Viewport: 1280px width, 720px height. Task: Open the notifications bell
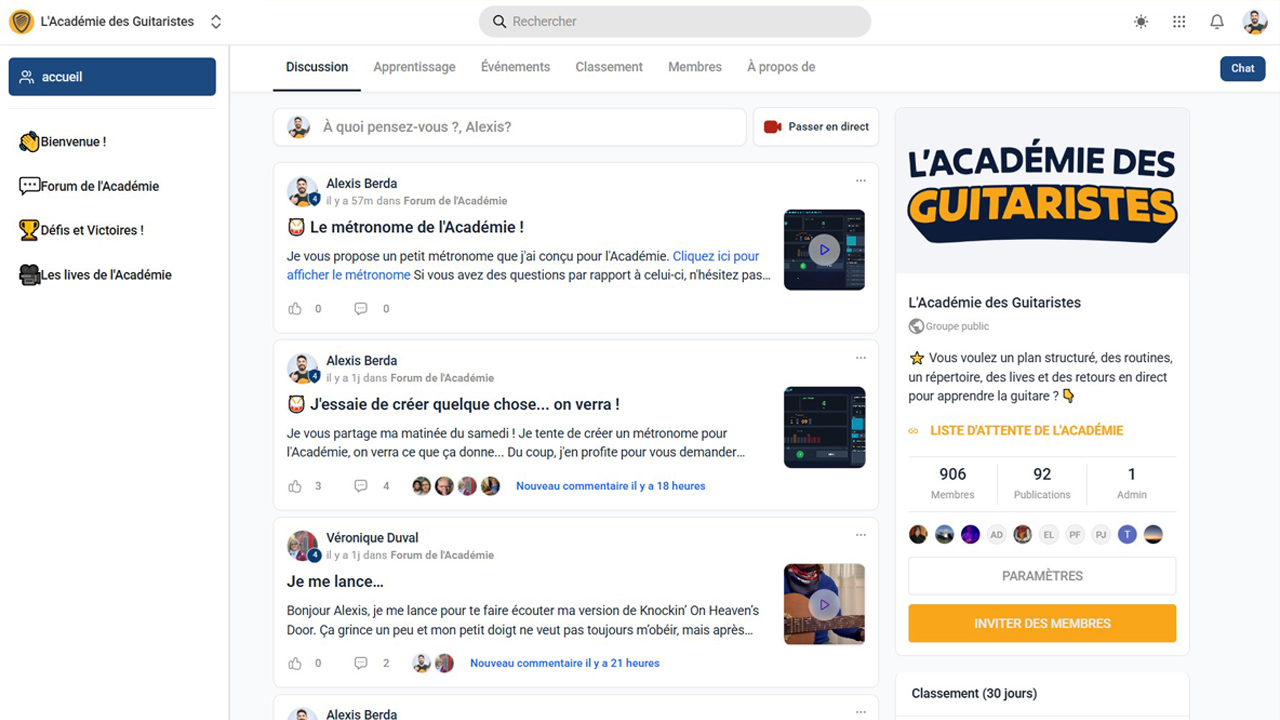pyautogui.click(x=1217, y=21)
